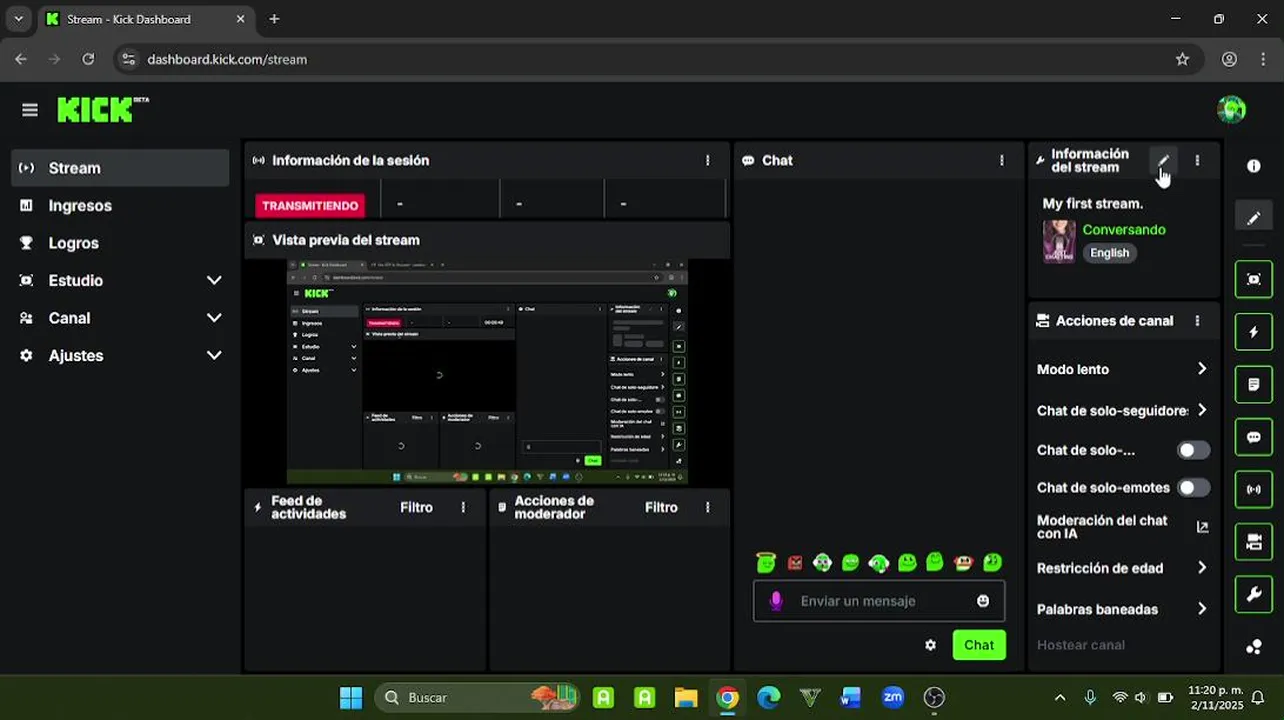The image size is (1284, 720).
Task: Open Moderación del chat con IA external link
Action: pyautogui.click(x=1202, y=527)
